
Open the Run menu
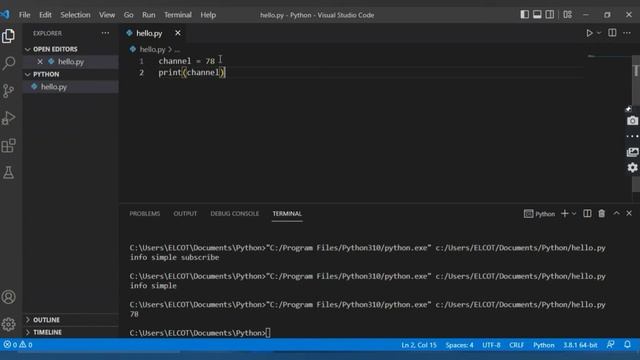(x=149, y=15)
